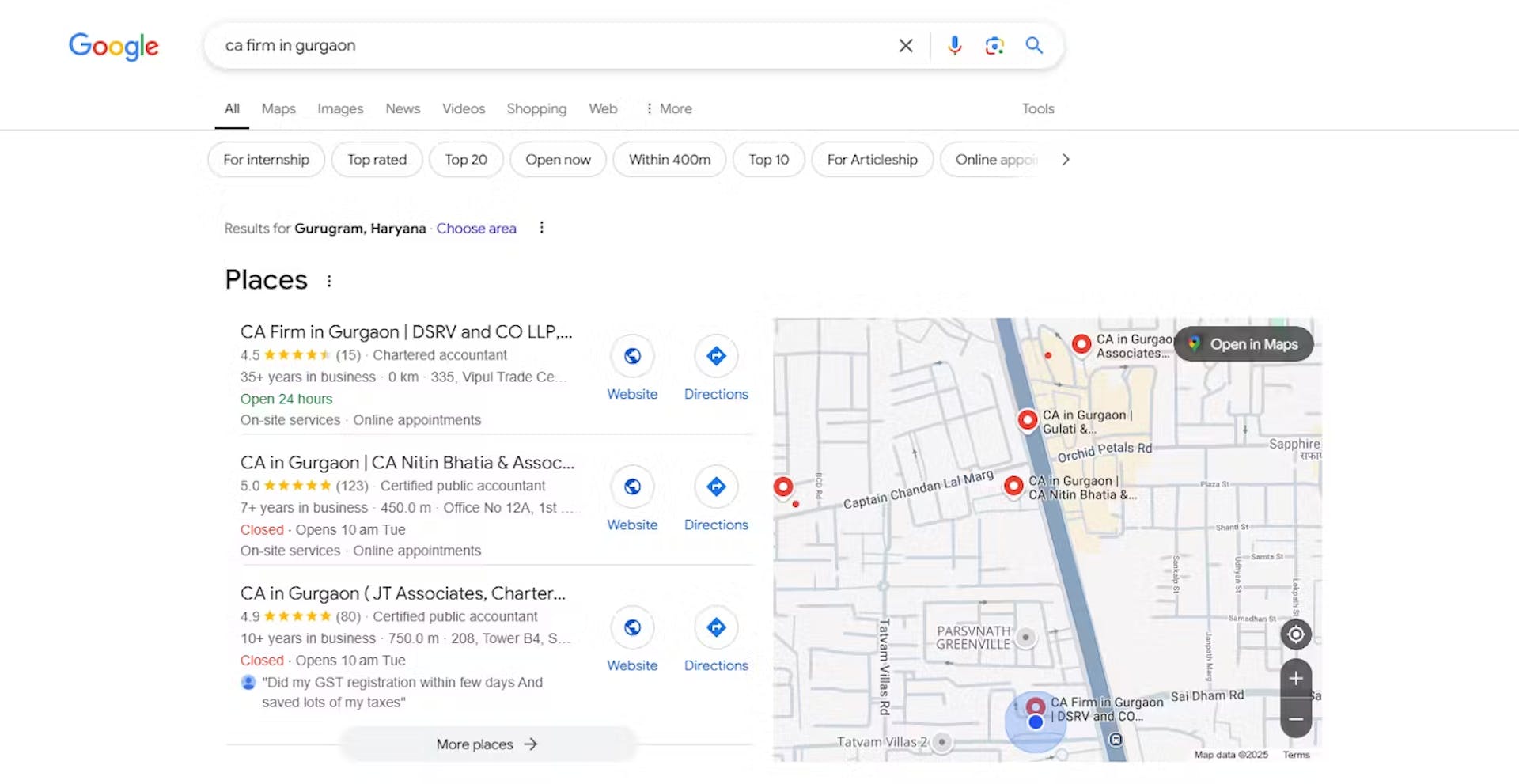
Task: Toggle the Open now filter chip
Action: (x=559, y=160)
